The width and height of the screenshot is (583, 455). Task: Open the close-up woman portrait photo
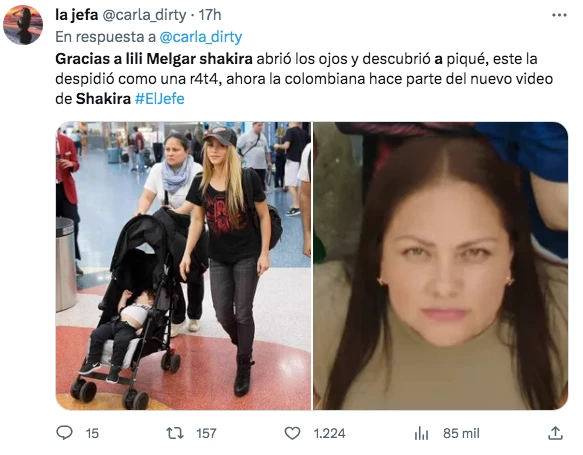click(x=441, y=266)
